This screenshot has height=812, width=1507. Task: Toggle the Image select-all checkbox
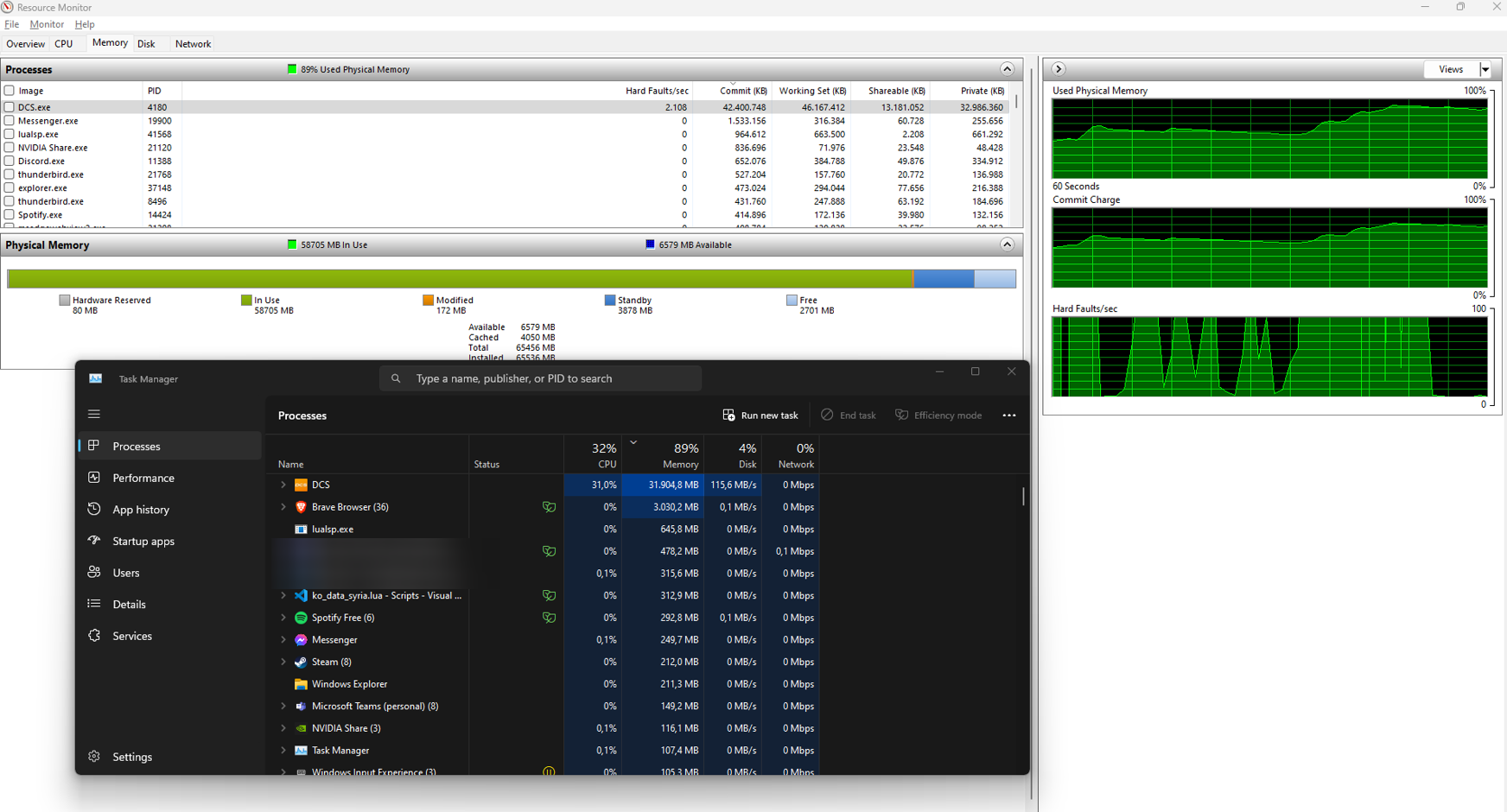(x=10, y=91)
